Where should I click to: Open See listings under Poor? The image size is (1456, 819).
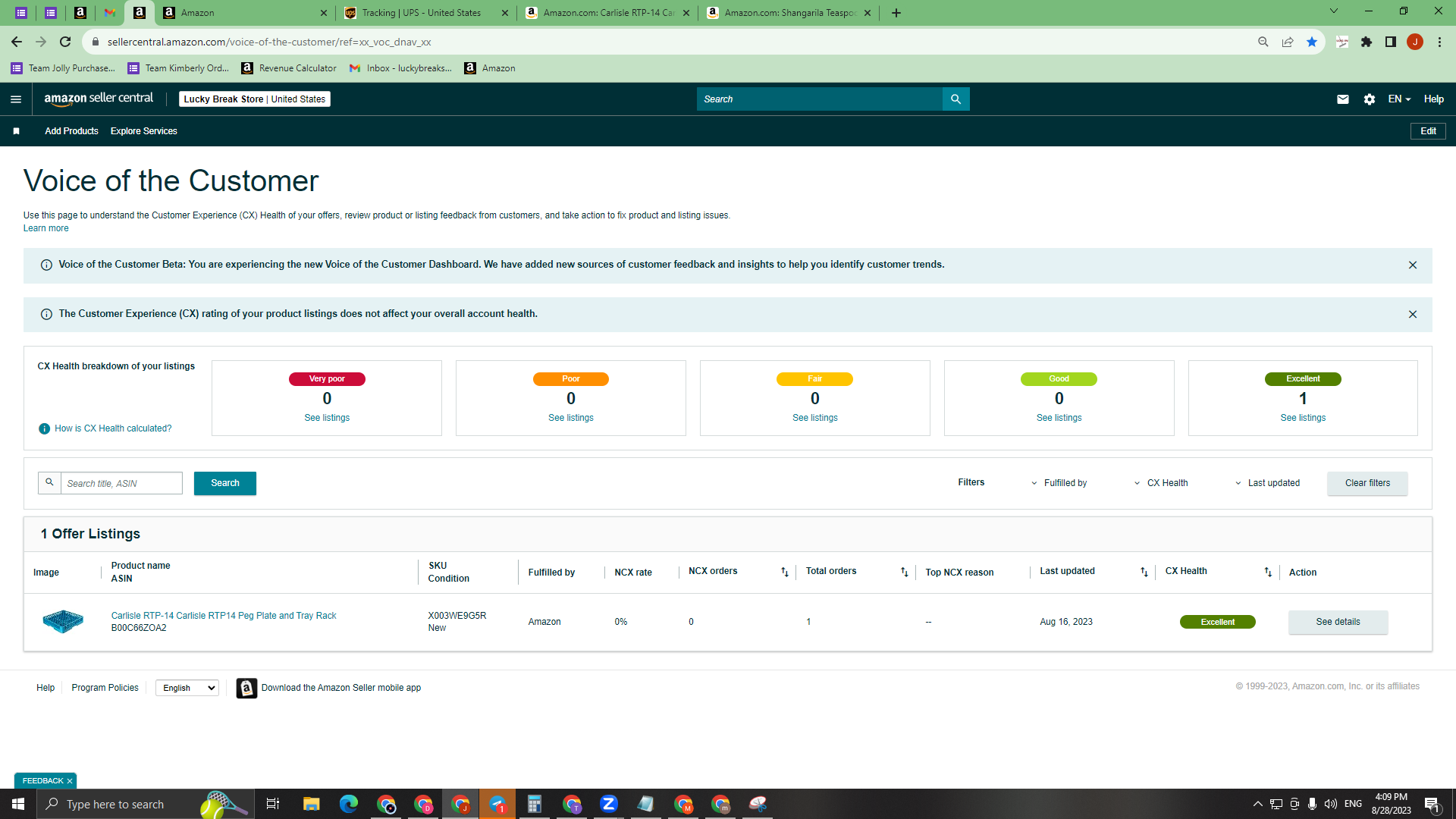click(571, 418)
